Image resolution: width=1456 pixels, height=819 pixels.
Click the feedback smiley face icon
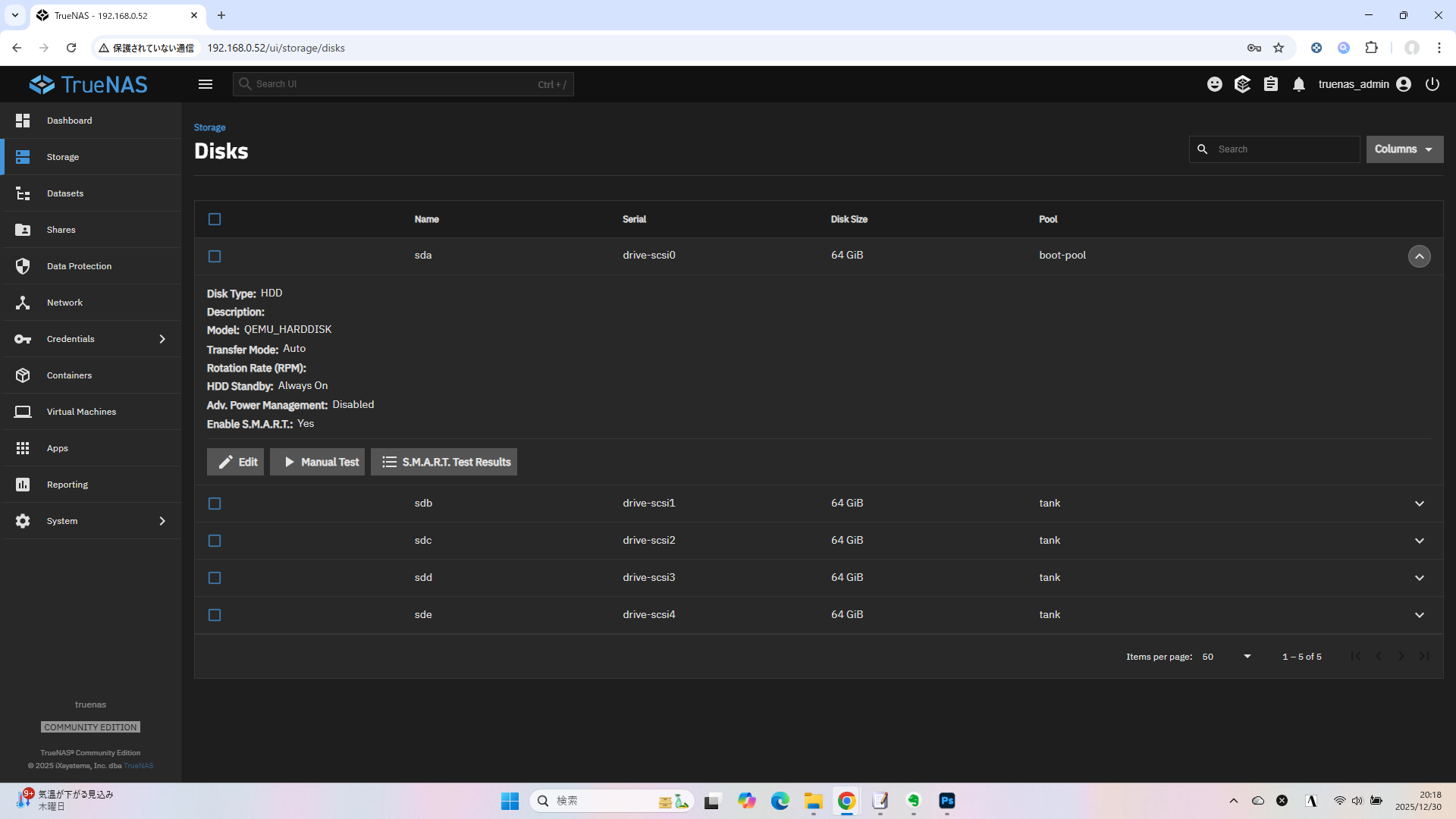[x=1214, y=84]
